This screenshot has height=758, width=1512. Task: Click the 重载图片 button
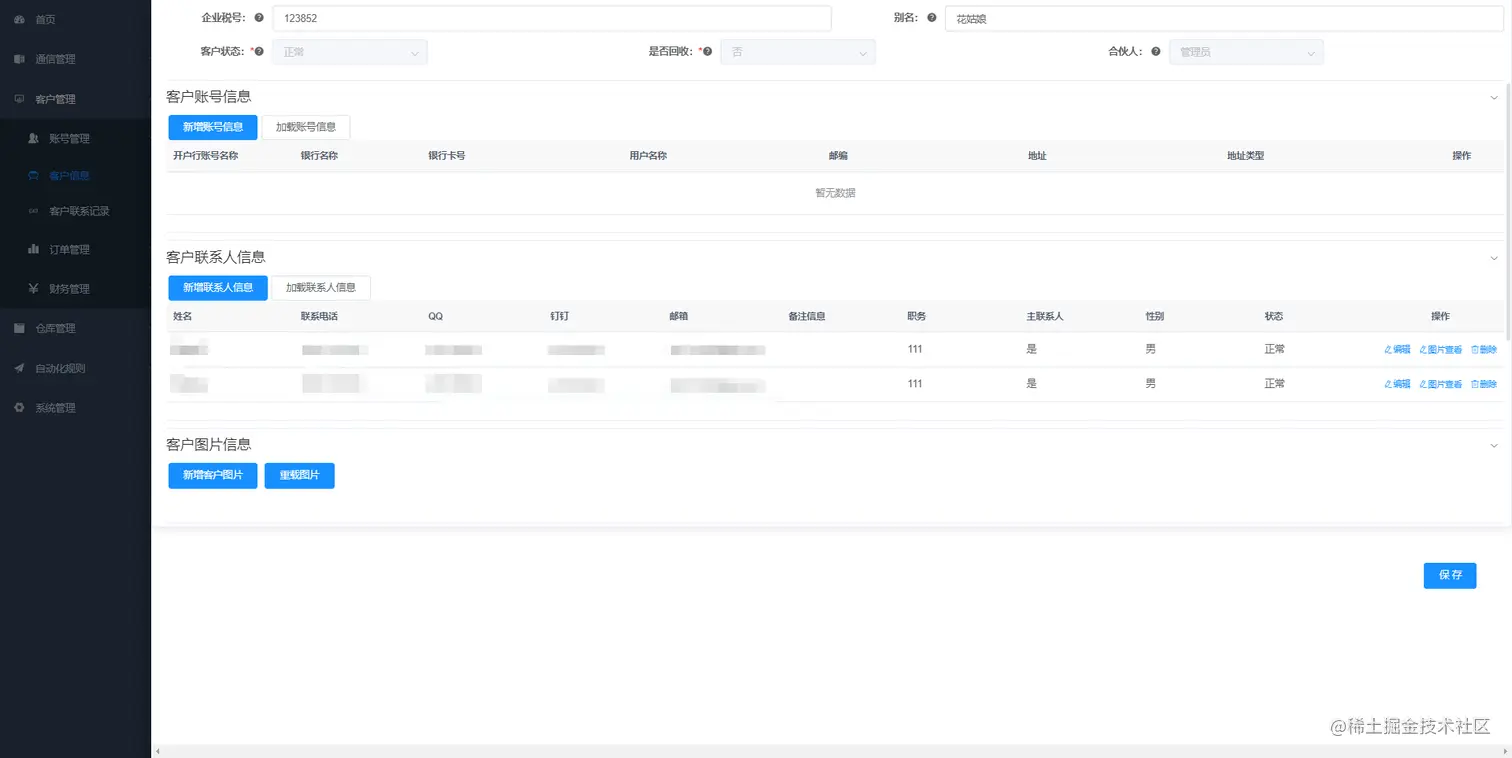pyautogui.click(x=299, y=475)
